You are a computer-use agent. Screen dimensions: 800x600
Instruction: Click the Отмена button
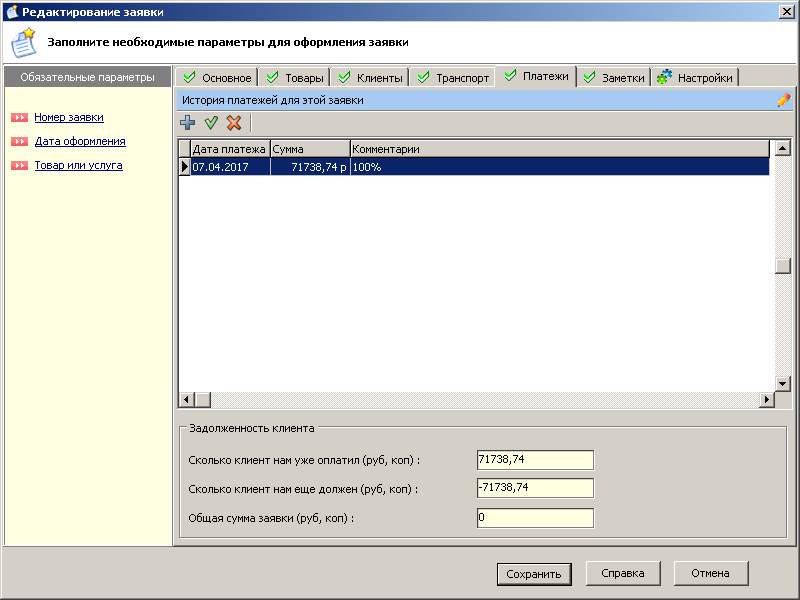711,573
